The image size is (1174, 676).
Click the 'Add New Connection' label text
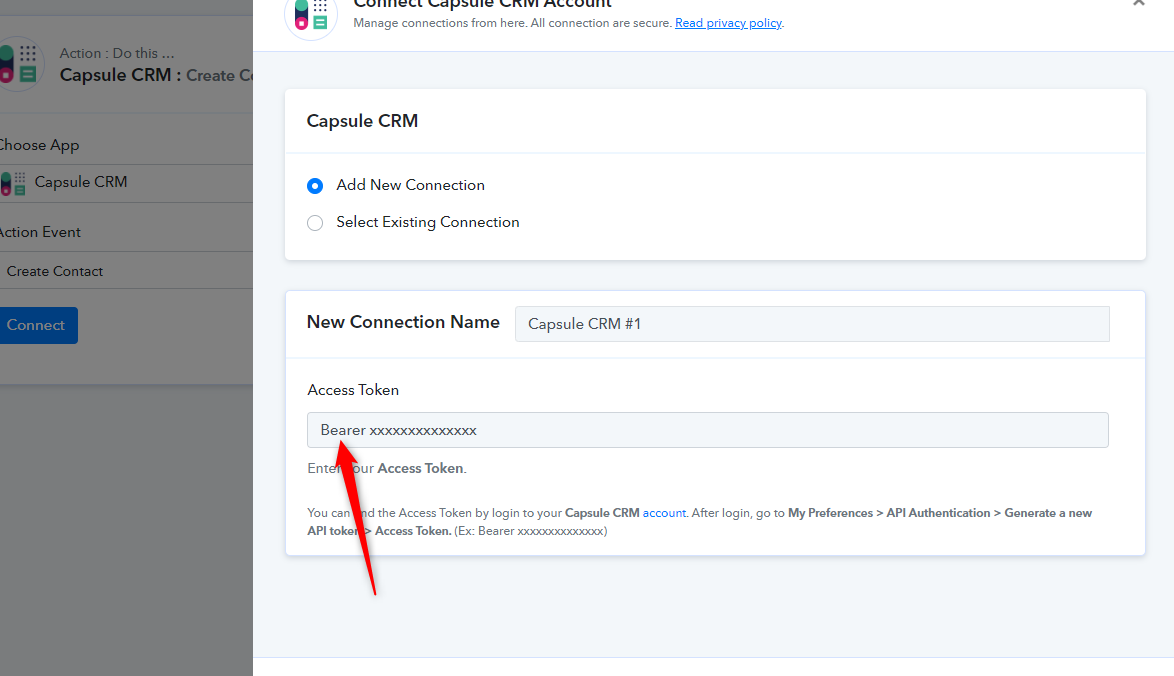click(410, 185)
